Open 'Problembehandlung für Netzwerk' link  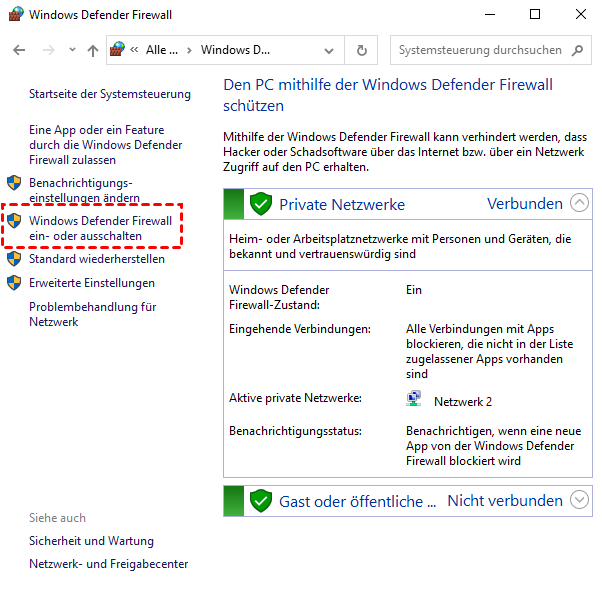point(93,315)
